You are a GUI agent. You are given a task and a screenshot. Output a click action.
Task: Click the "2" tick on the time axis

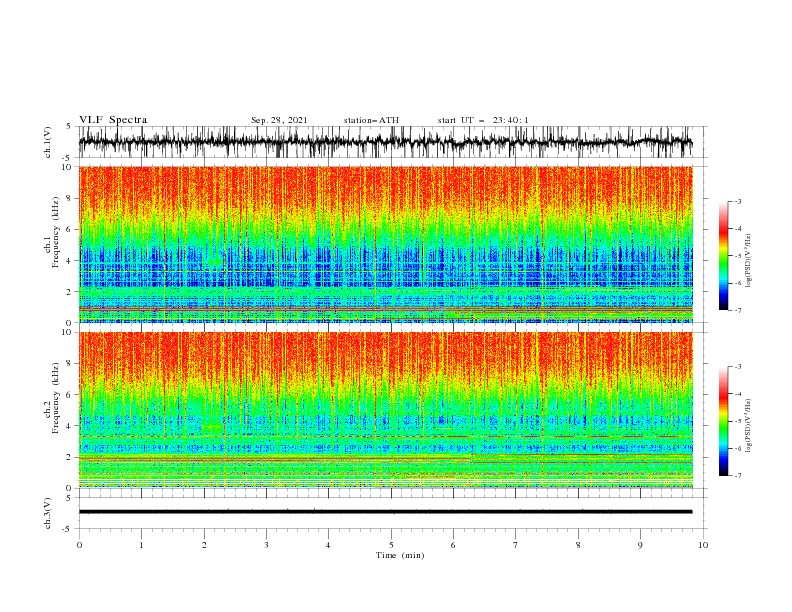point(204,545)
